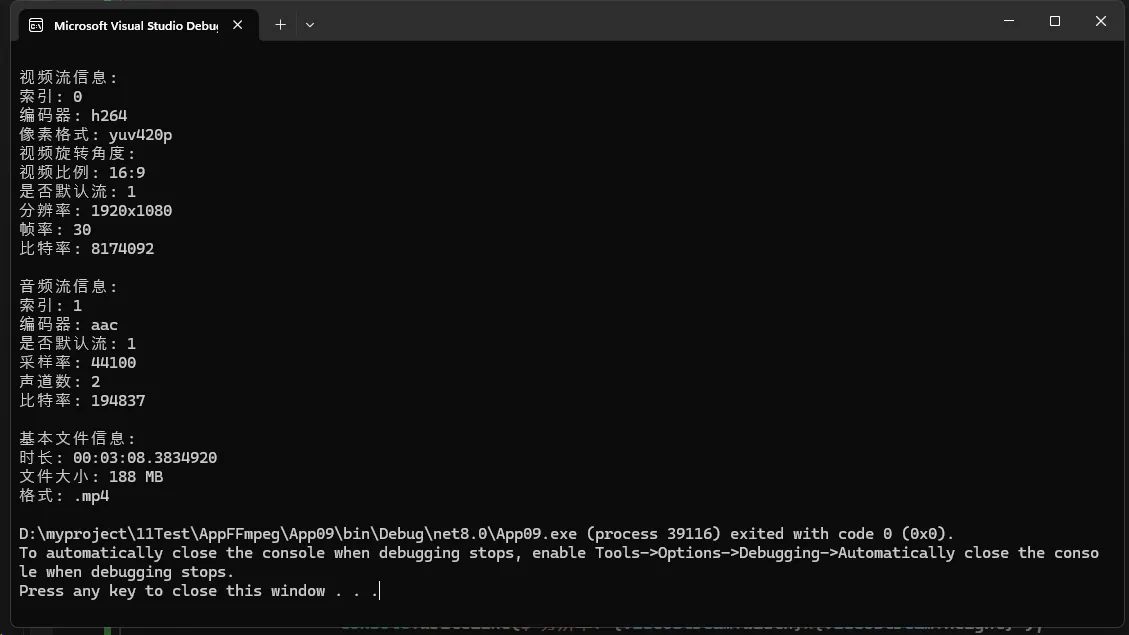
Task: Click the 1920x1080 resolution line
Action: (x=96, y=211)
